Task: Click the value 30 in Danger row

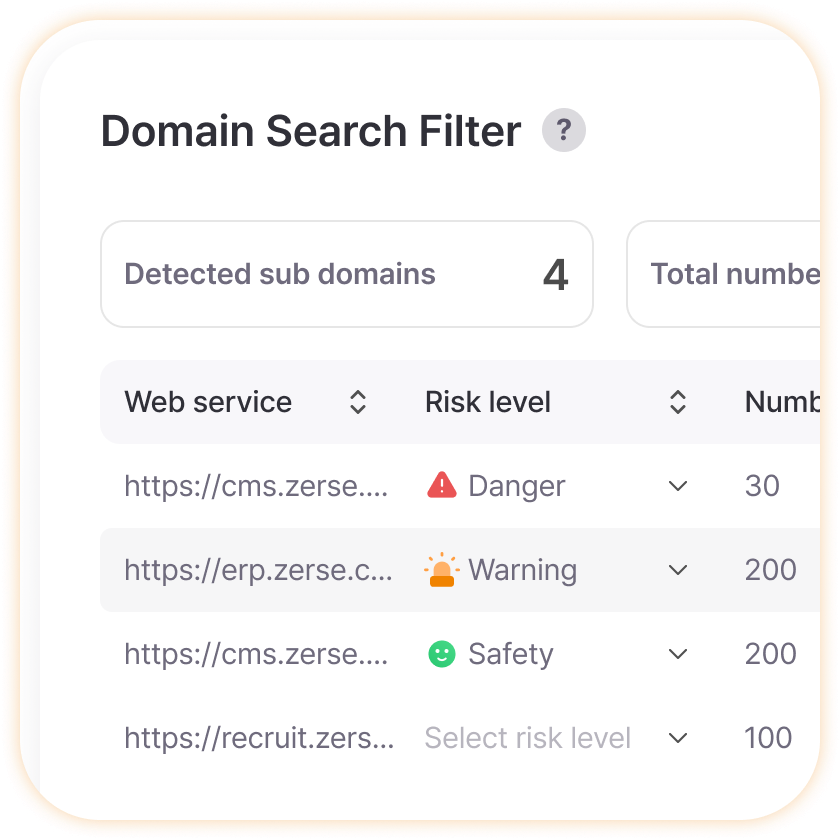Action: (x=762, y=486)
